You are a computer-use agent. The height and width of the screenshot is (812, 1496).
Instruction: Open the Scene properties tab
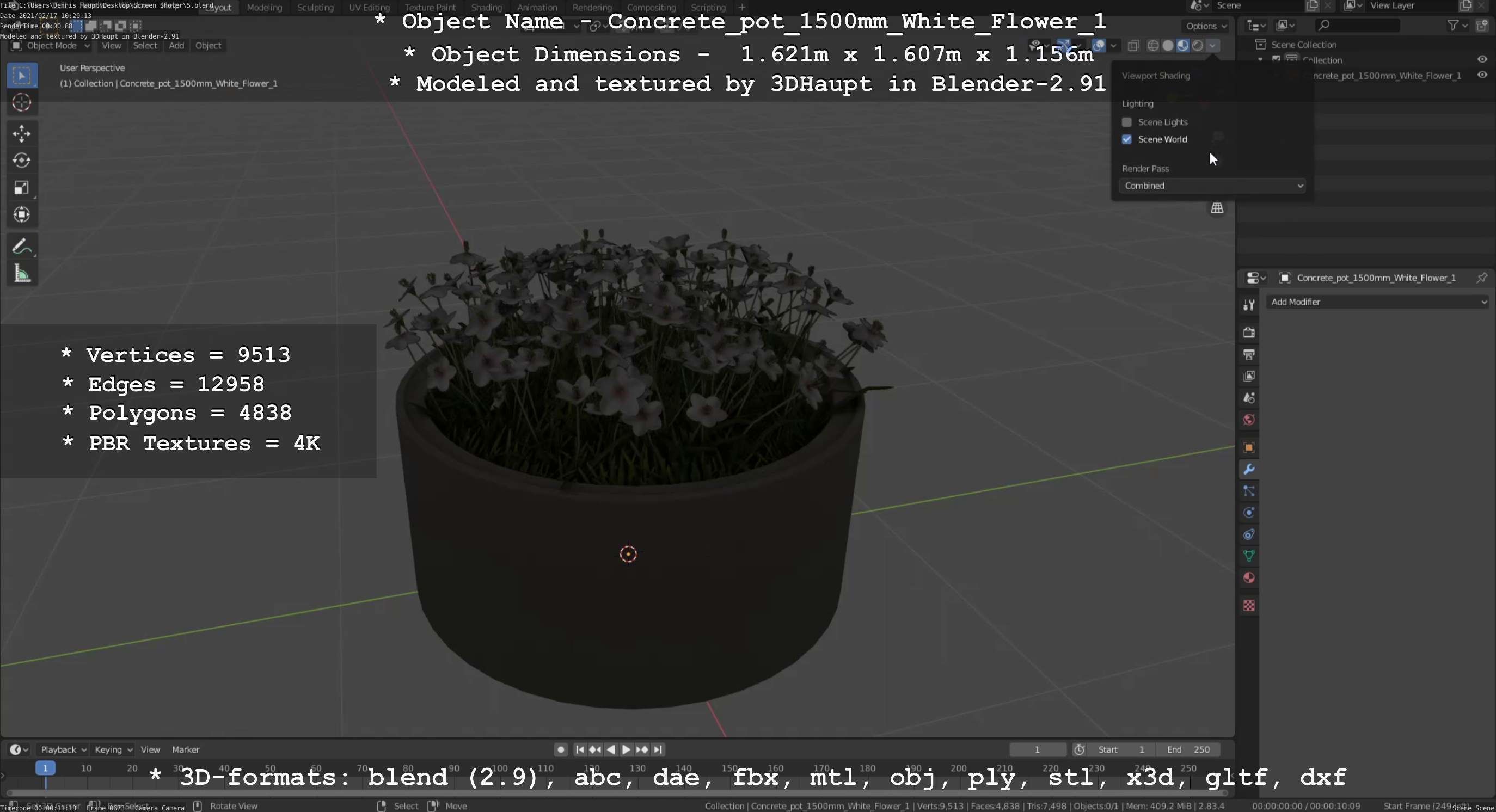[x=1249, y=398]
